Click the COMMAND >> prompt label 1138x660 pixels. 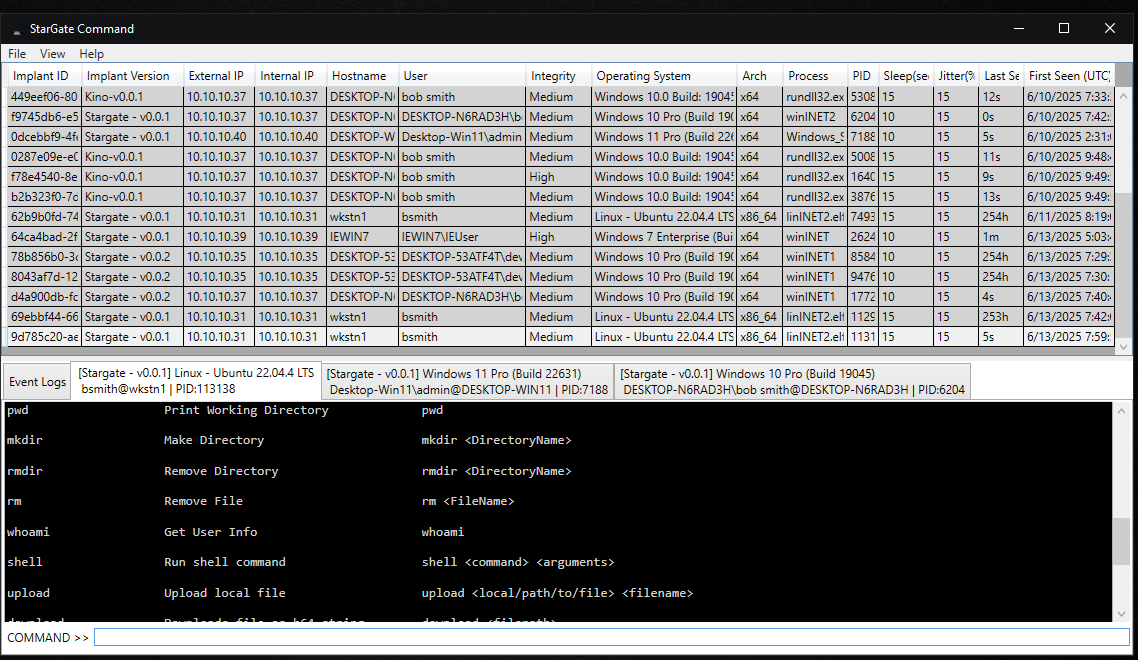click(48, 637)
